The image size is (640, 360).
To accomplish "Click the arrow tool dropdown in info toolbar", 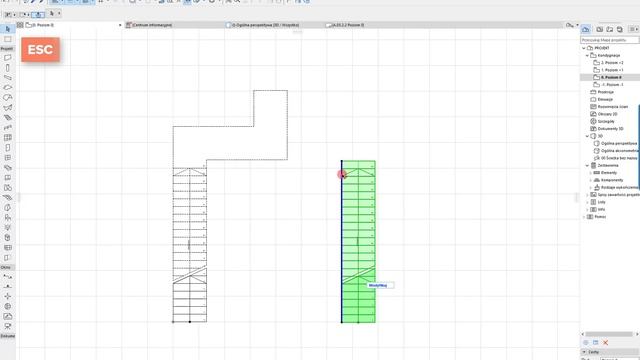I will 59,13.
